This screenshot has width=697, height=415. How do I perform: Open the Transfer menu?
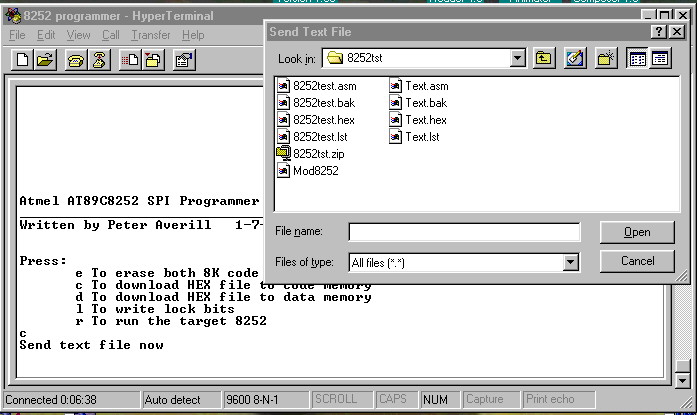coord(151,35)
